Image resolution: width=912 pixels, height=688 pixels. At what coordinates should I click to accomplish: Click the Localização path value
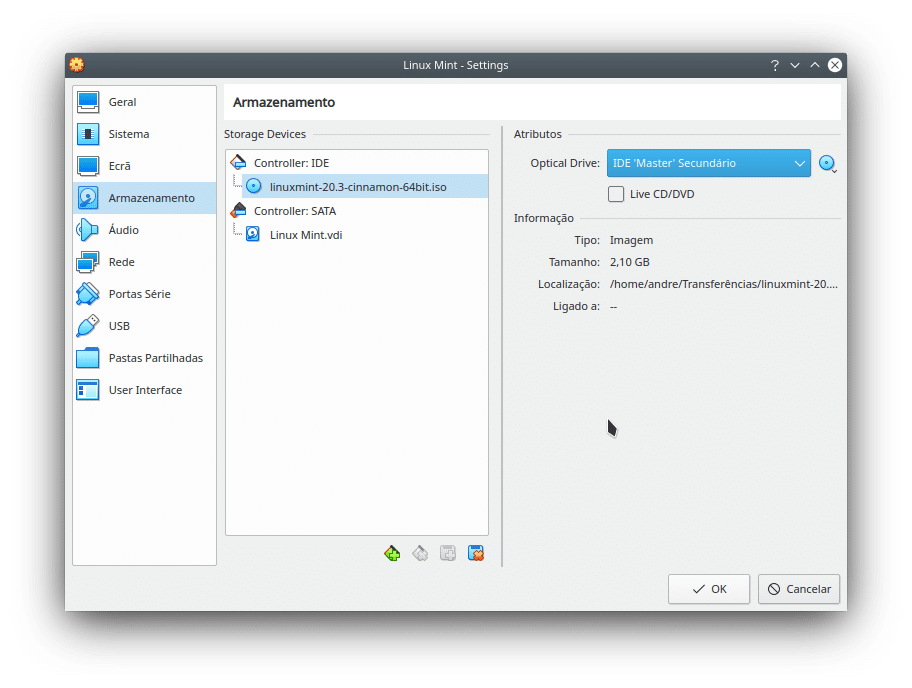tap(724, 284)
